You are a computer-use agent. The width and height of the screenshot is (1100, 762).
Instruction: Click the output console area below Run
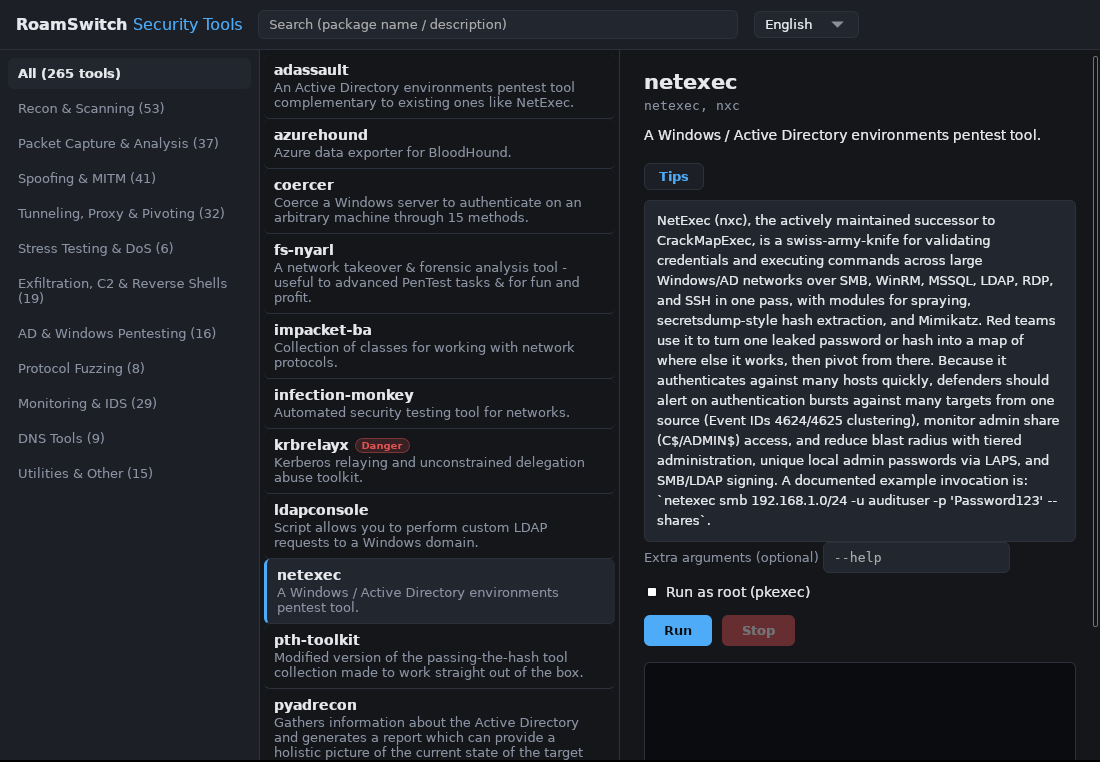tap(859, 711)
